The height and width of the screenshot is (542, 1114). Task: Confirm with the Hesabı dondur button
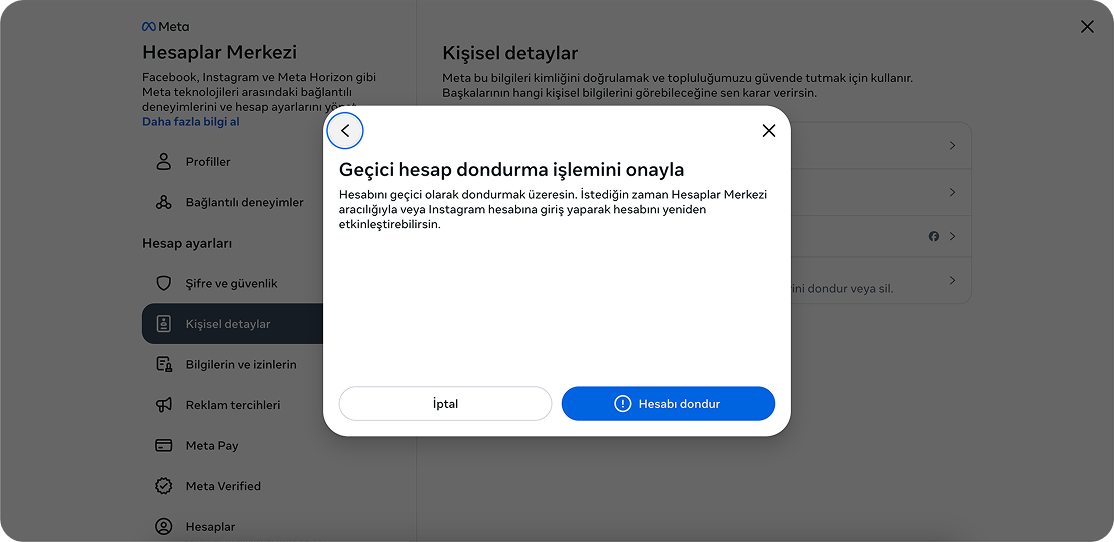[668, 403]
